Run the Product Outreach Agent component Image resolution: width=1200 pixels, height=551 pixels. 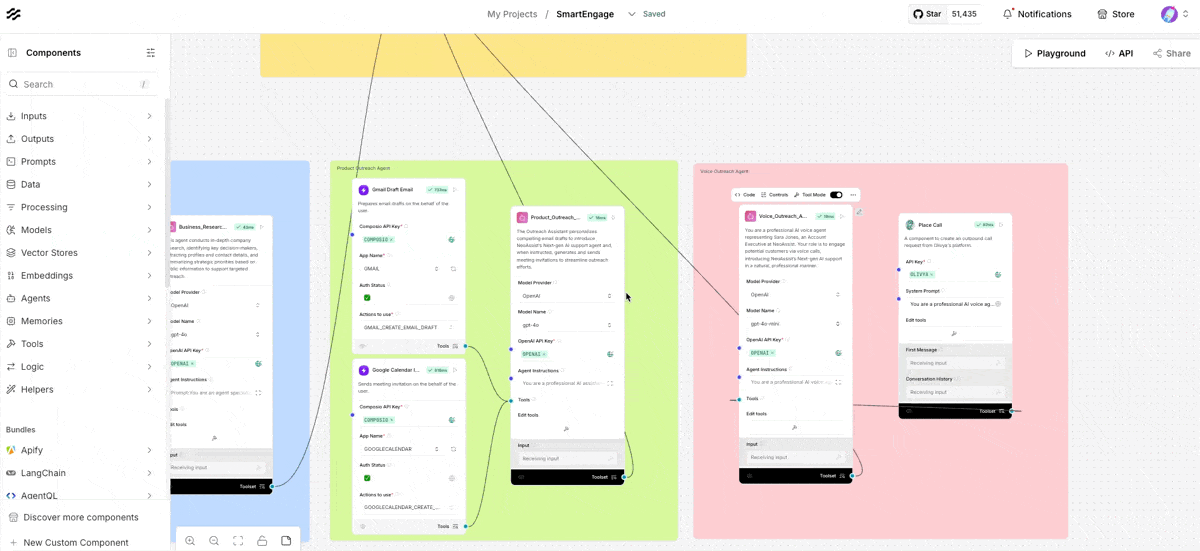pyautogui.click(x=614, y=217)
